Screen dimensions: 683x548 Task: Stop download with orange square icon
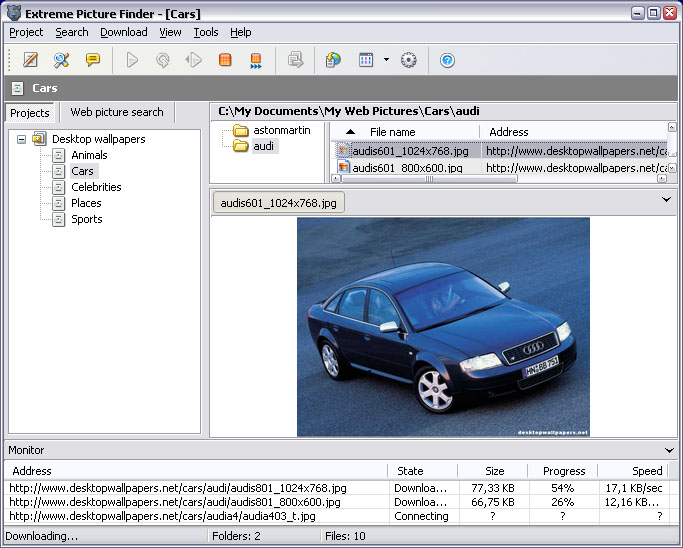click(225, 60)
